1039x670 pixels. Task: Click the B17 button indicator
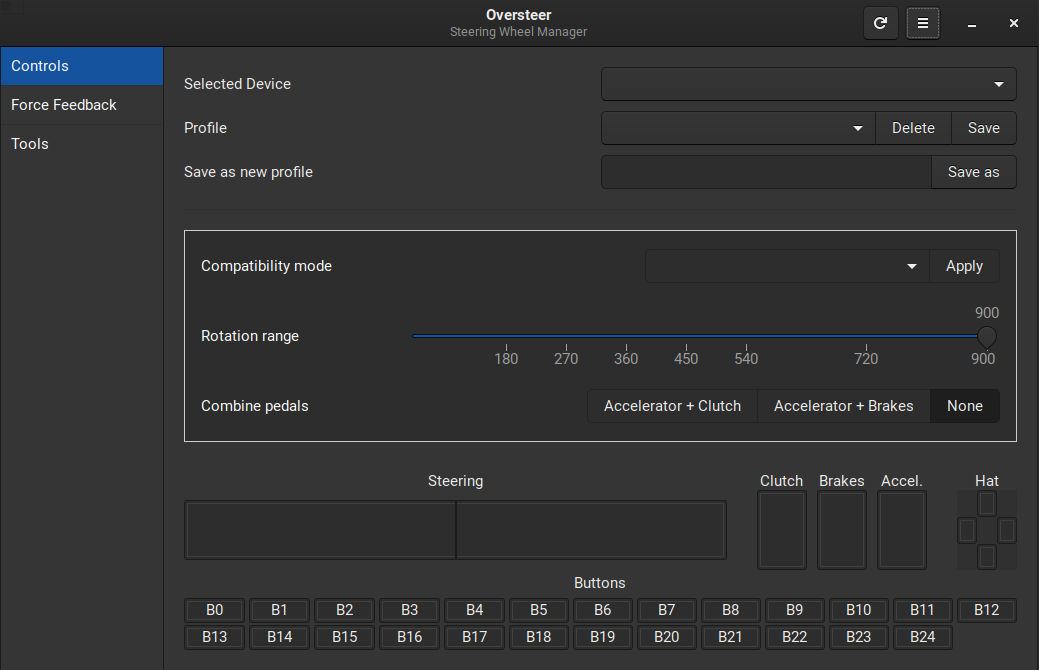coord(474,638)
